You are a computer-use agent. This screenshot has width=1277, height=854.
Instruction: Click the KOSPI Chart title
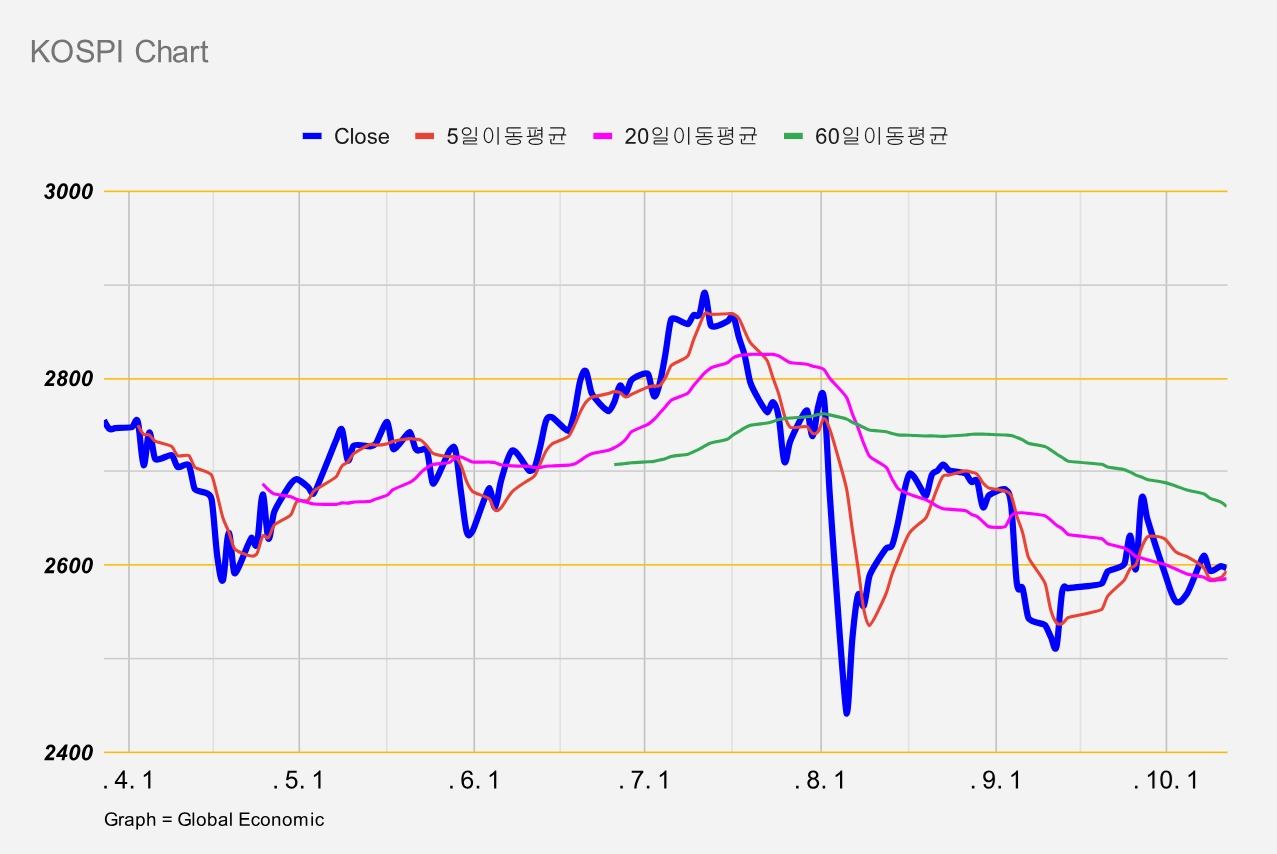[120, 52]
